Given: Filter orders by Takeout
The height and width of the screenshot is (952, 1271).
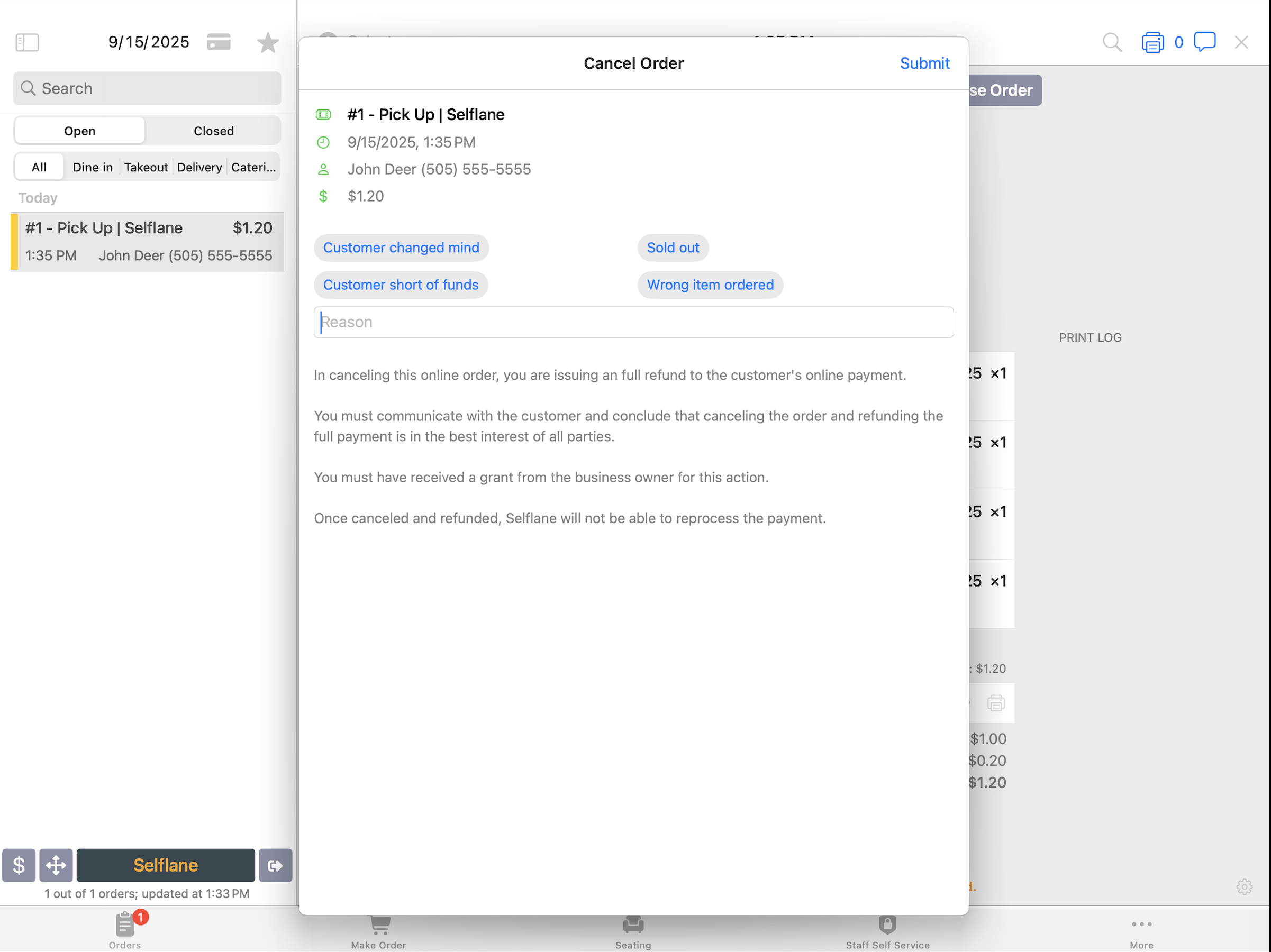Looking at the screenshot, I should [x=146, y=167].
